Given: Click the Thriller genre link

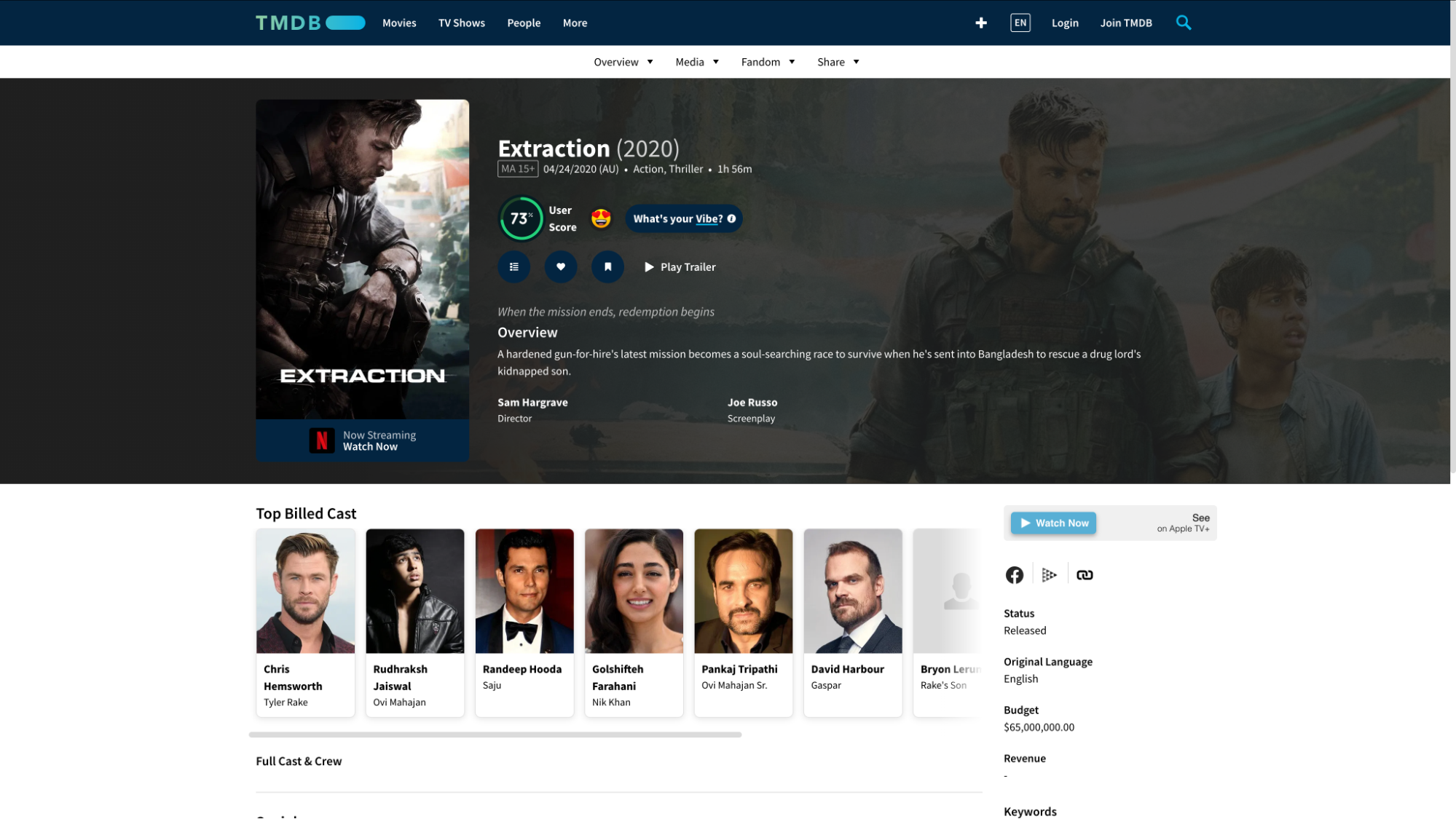Looking at the screenshot, I should point(686,169).
